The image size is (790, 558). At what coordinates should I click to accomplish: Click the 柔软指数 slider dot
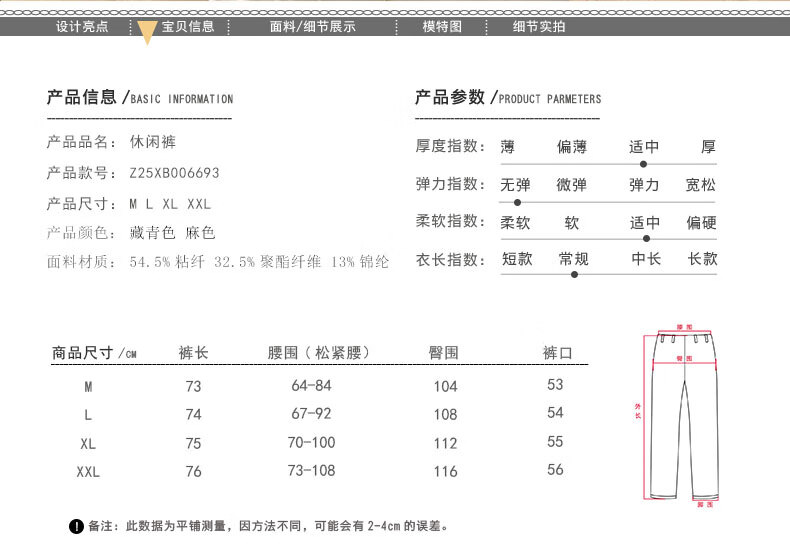tap(646, 239)
